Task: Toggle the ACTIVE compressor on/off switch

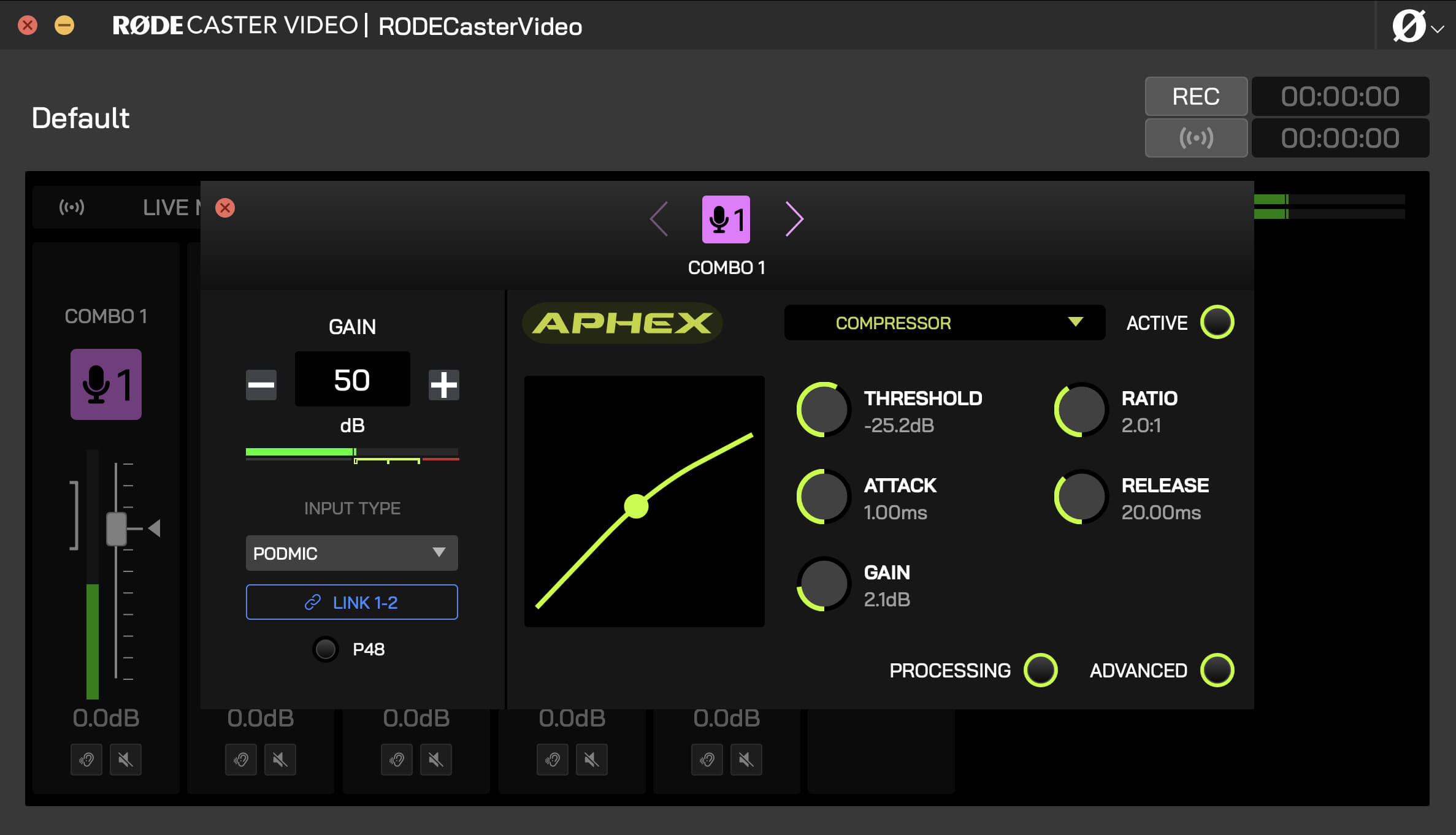Action: 1219,322
